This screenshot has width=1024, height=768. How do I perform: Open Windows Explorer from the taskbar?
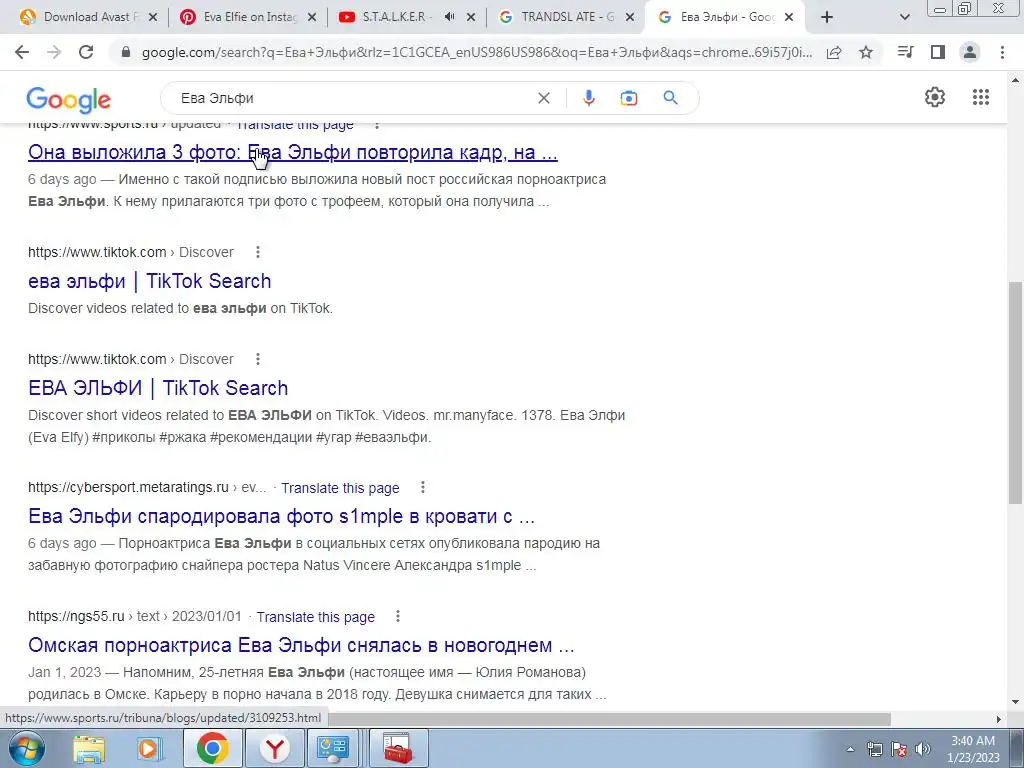(89, 748)
